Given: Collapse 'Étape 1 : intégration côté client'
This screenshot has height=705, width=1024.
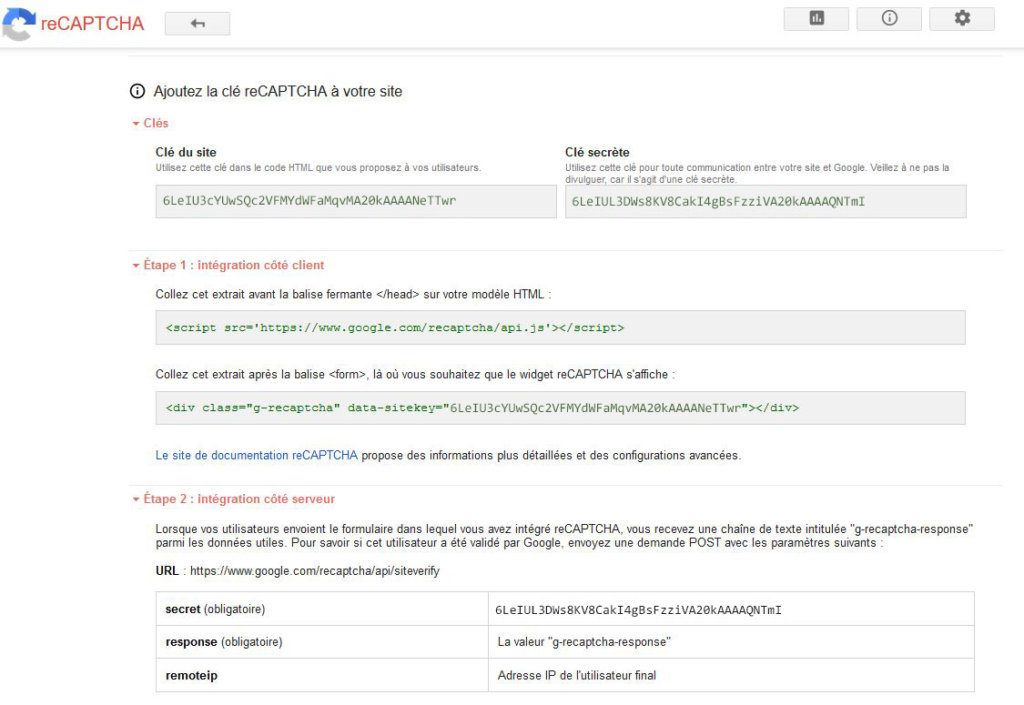Looking at the screenshot, I should (x=228, y=265).
